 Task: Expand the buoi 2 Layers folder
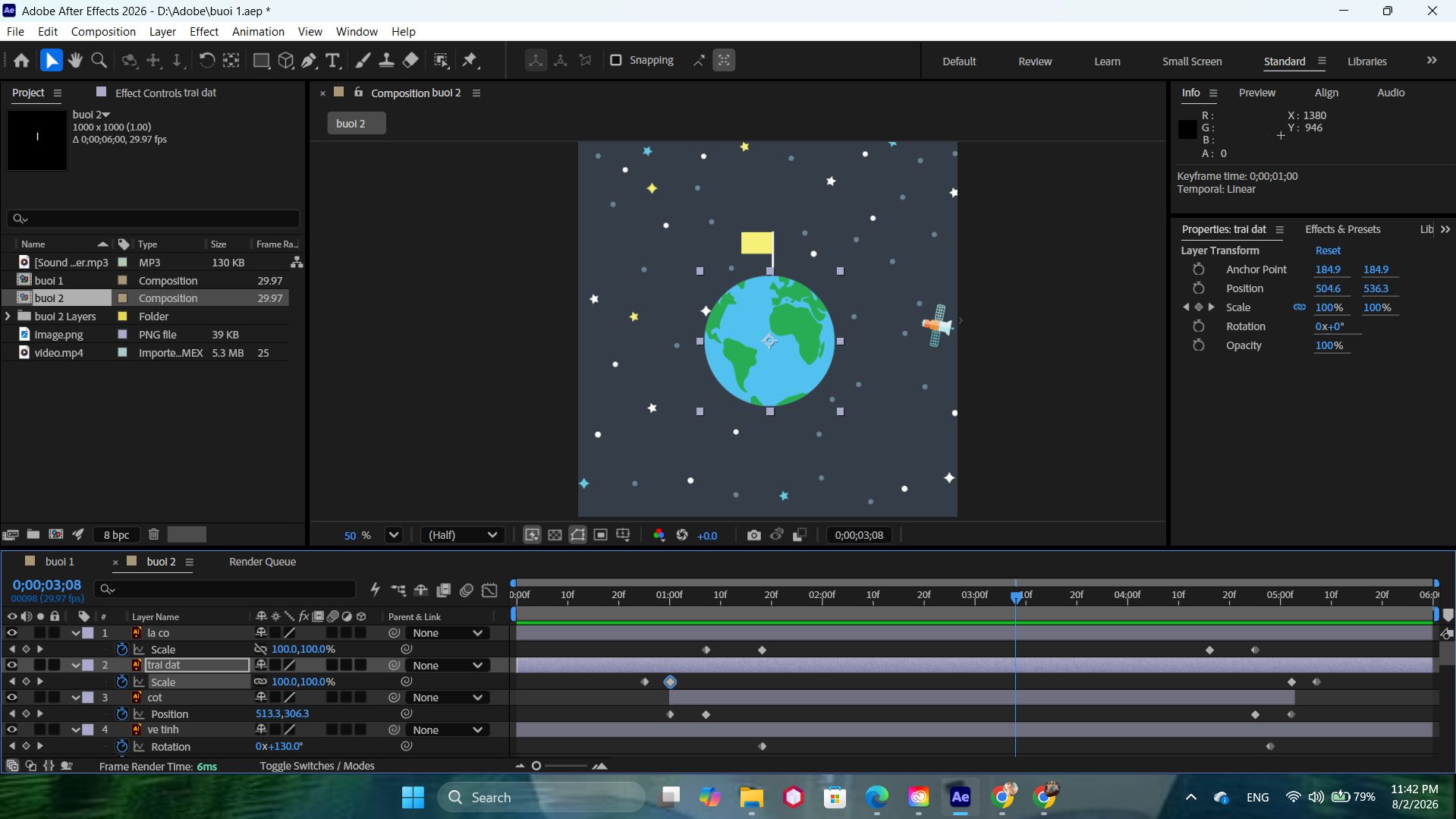8,317
